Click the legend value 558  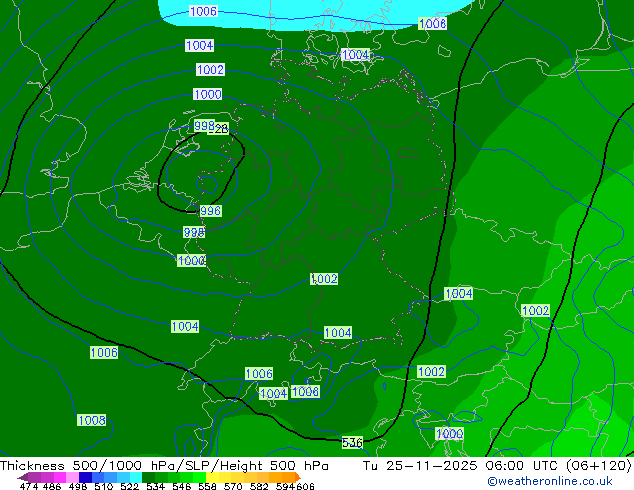(207, 486)
